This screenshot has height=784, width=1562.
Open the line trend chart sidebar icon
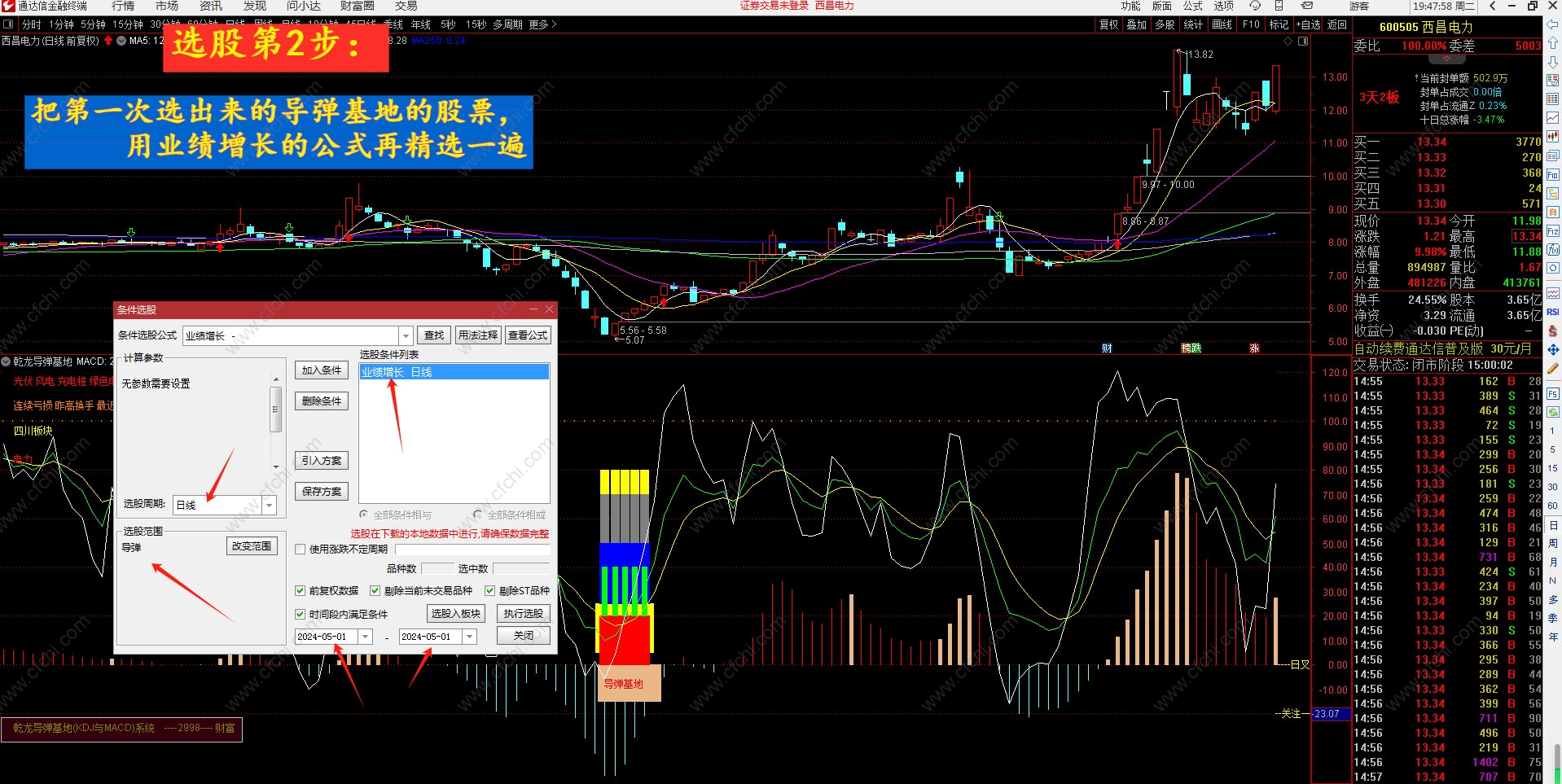1553,118
